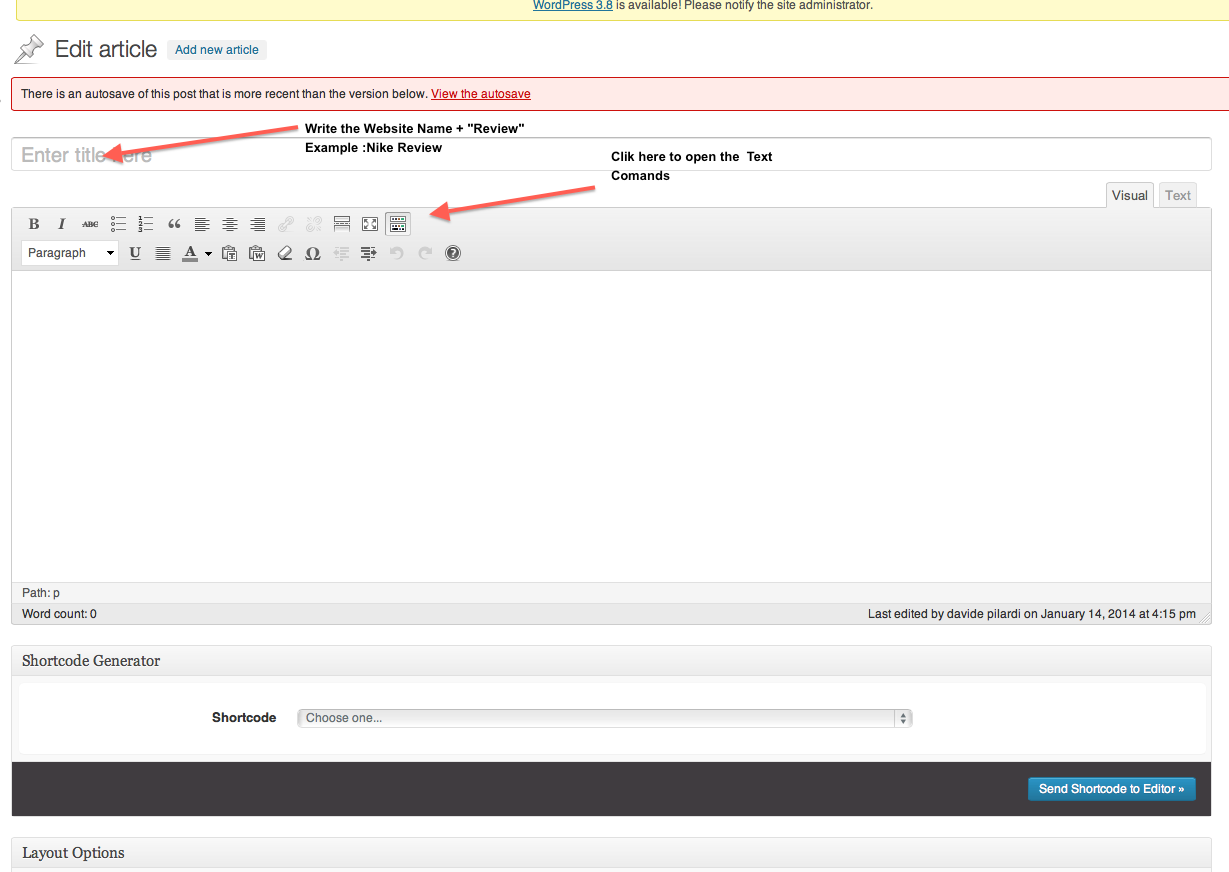This screenshot has height=872, width=1229.
Task: Insert the More tag
Action: click(342, 224)
